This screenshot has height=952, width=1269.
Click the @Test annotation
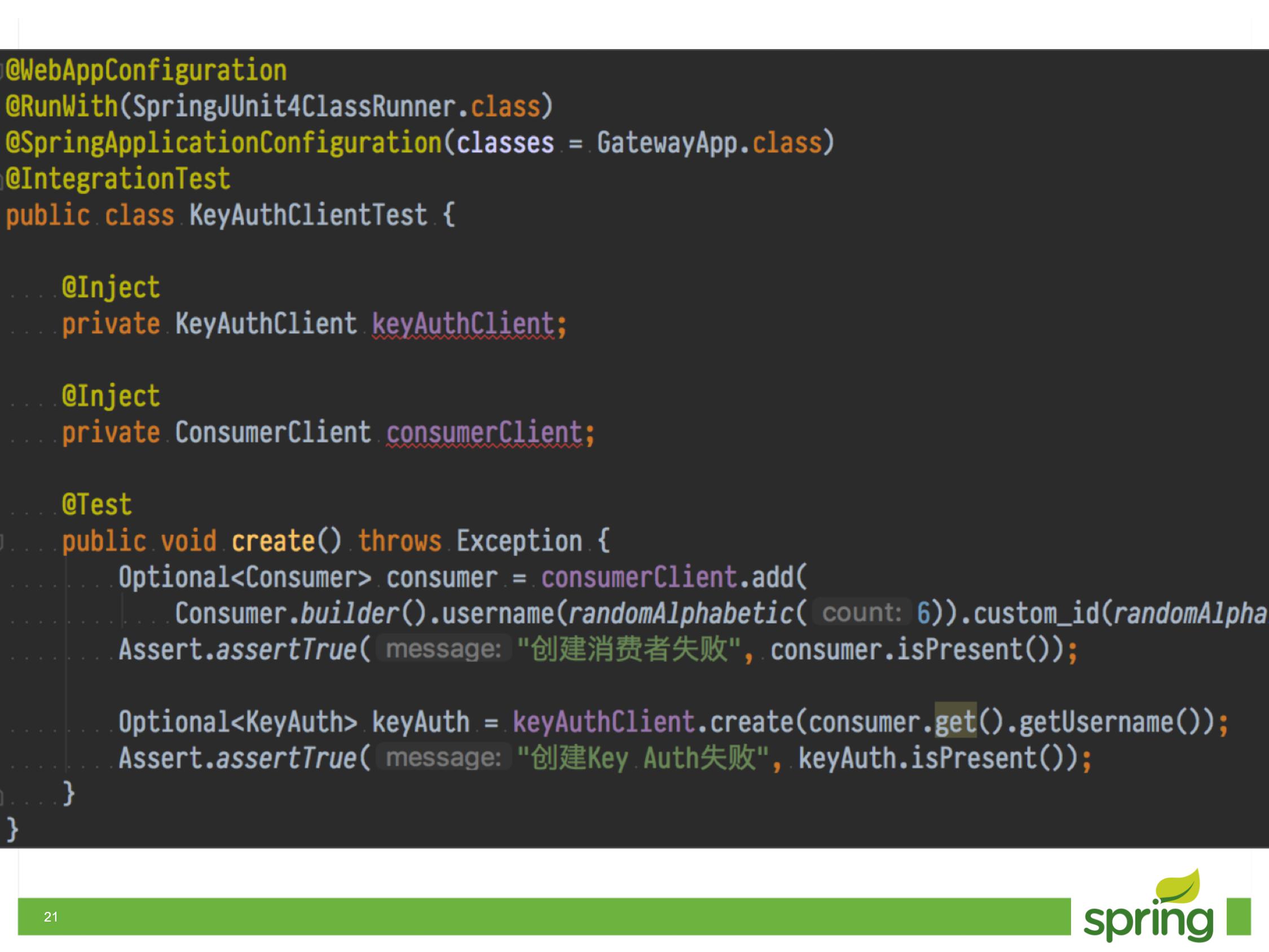pos(96,505)
